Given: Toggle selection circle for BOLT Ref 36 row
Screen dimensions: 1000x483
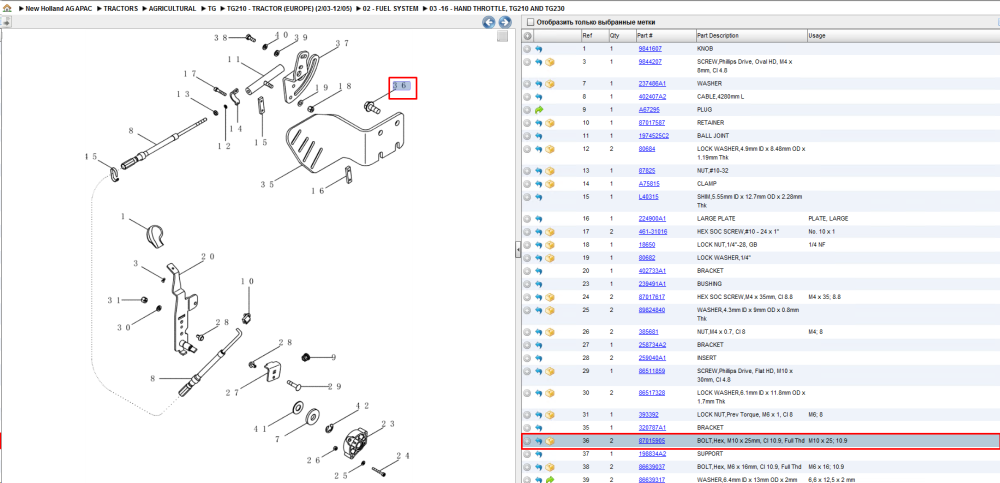Looking at the screenshot, I should click(527, 441).
